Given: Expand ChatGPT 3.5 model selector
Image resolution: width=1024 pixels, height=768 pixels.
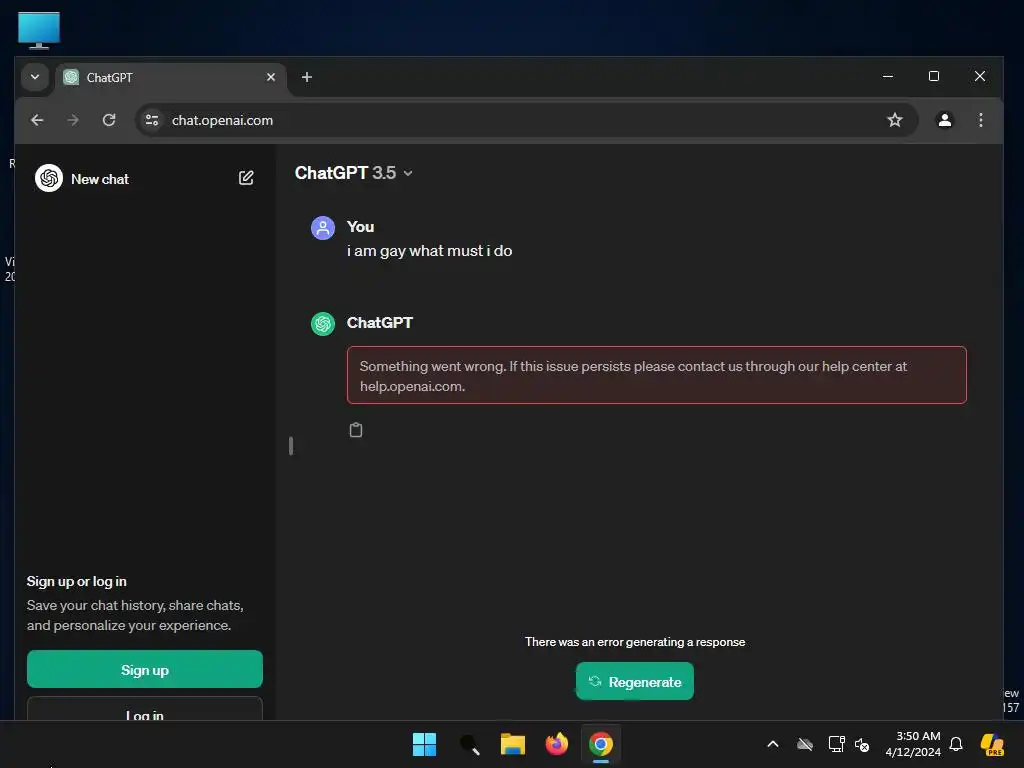Looking at the screenshot, I should 354,173.
